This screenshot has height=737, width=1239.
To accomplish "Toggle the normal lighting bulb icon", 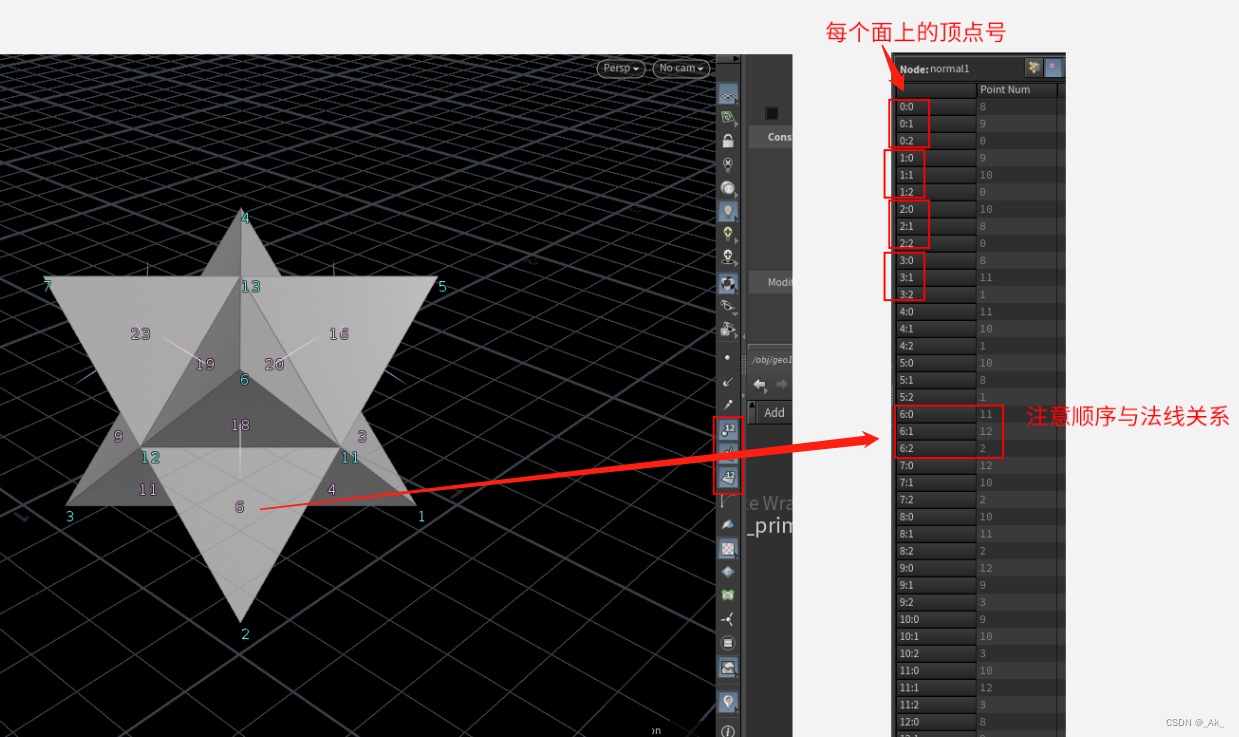I will click(728, 211).
